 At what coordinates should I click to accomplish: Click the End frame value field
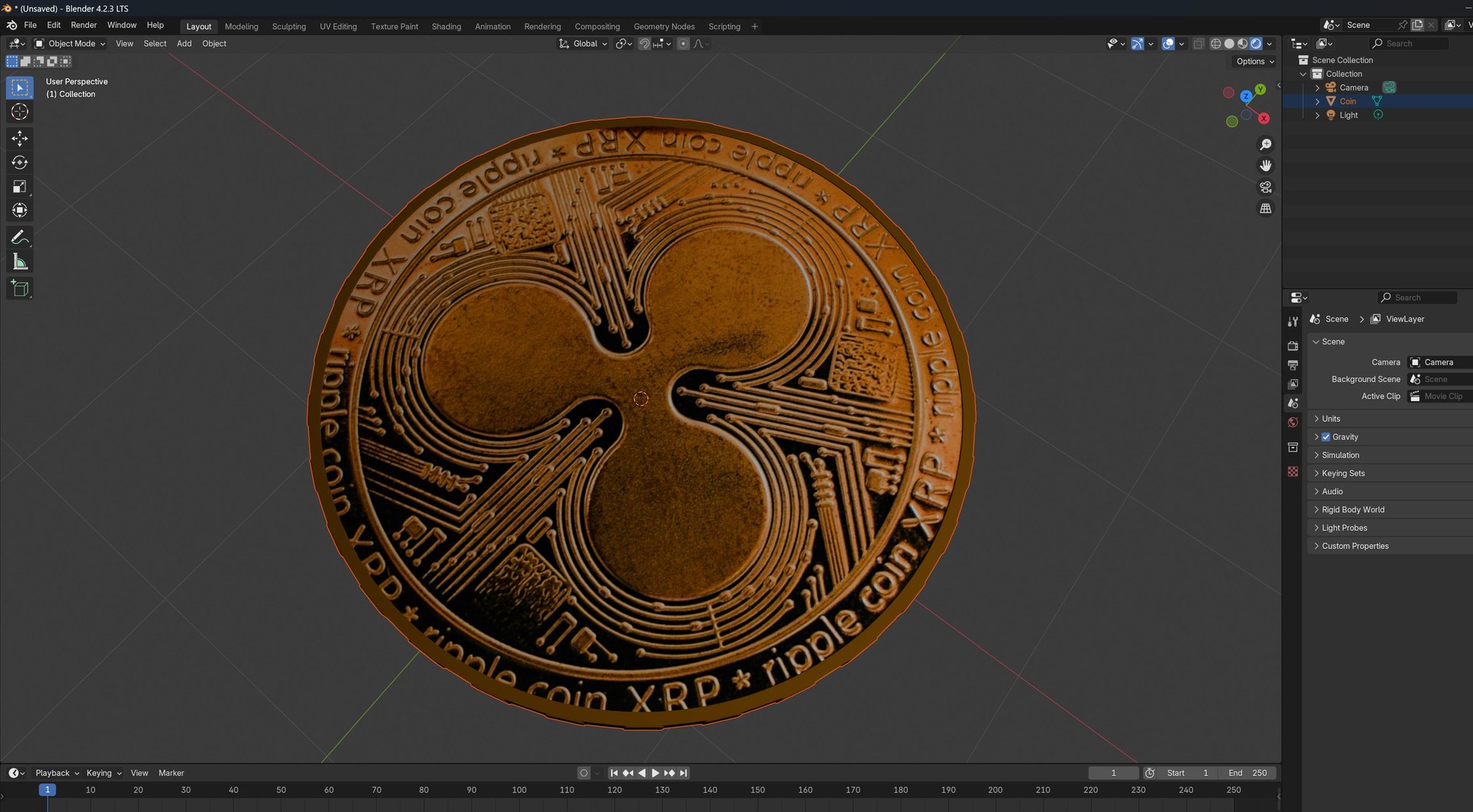coord(1247,773)
